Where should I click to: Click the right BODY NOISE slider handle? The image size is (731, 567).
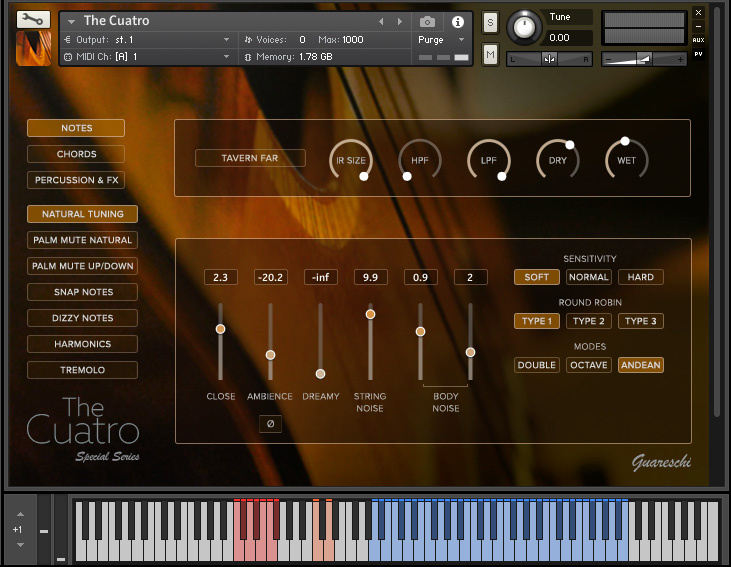click(x=470, y=353)
